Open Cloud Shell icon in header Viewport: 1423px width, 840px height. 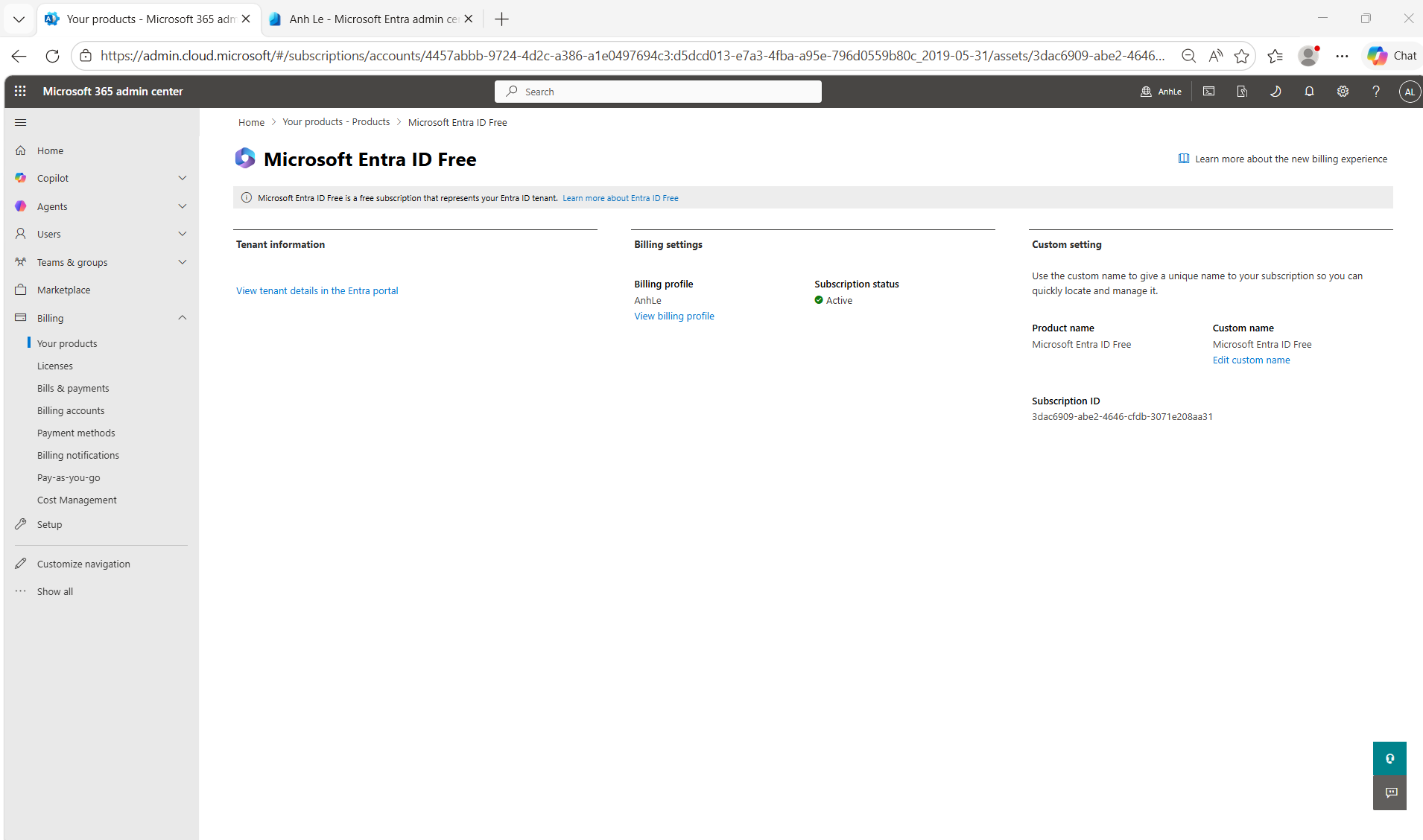(1208, 91)
